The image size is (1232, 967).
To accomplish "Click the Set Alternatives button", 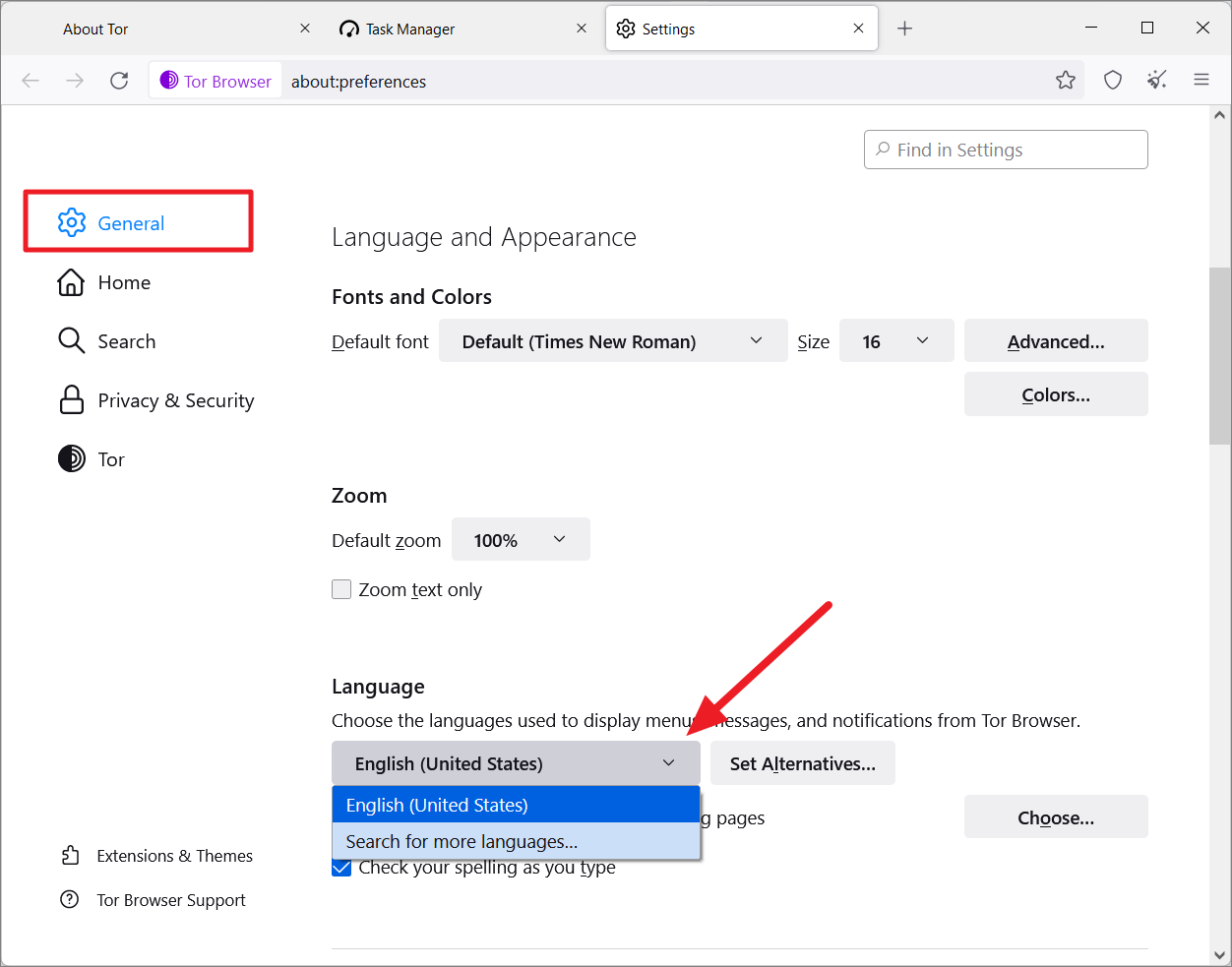I will click(803, 763).
